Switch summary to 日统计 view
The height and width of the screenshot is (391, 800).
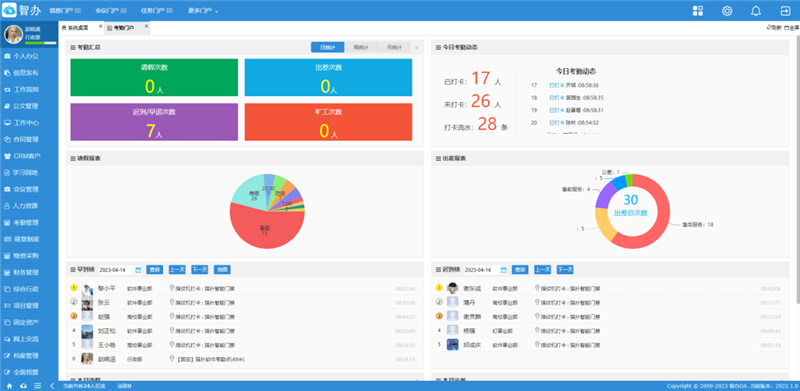[x=328, y=47]
